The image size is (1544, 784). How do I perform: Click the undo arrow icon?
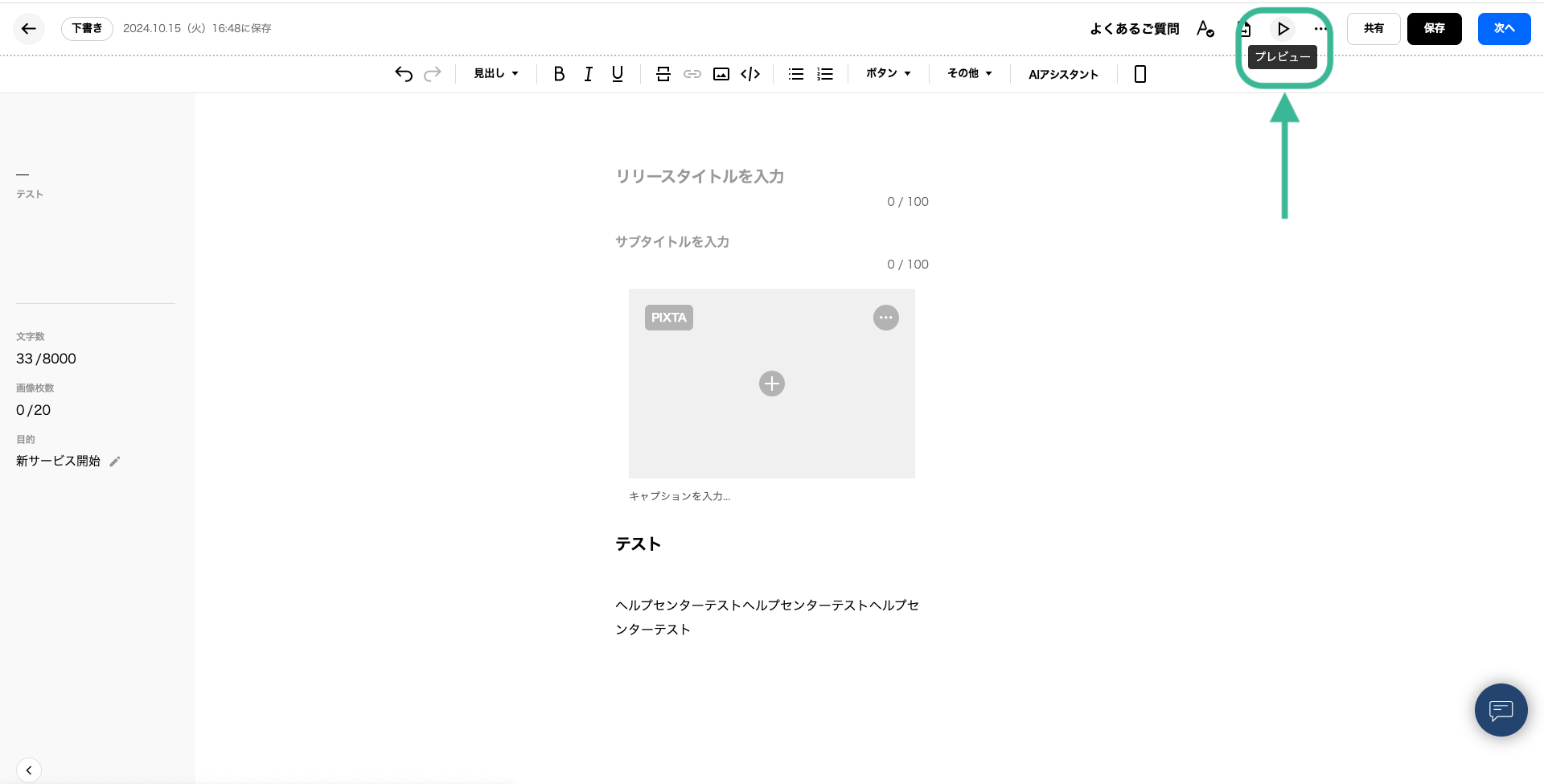point(404,74)
